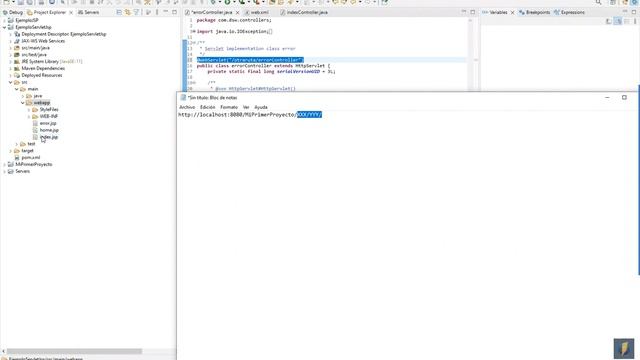This screenshot has height=360, width=640.
Task: Open the web.xml editor tab
Action: pyautogui.click(x=256, y=13)
